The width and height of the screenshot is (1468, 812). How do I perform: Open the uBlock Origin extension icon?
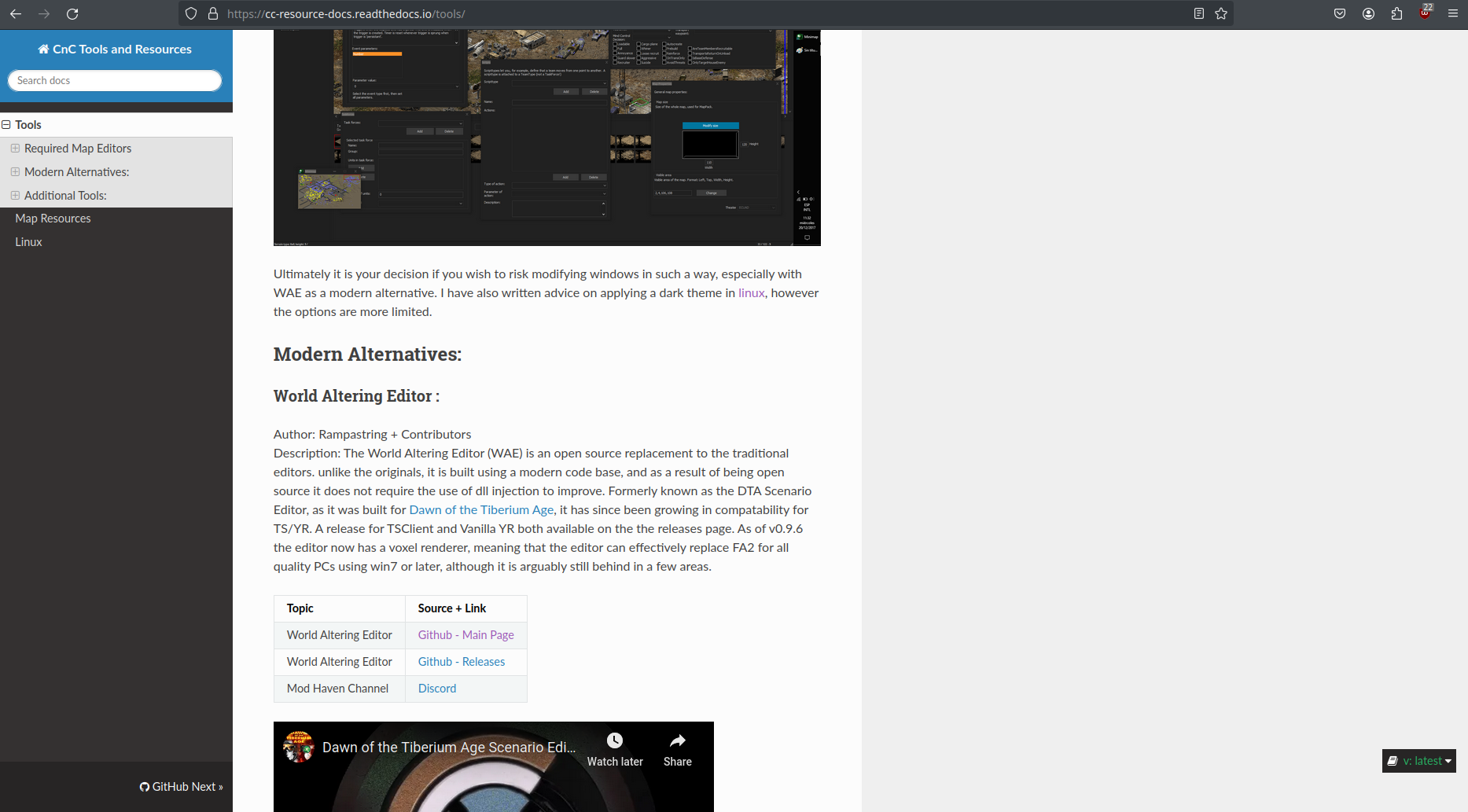(x=1425, y=13)
